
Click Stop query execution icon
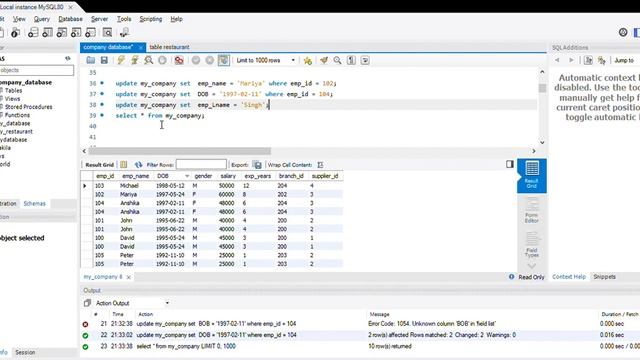point(162,60)
